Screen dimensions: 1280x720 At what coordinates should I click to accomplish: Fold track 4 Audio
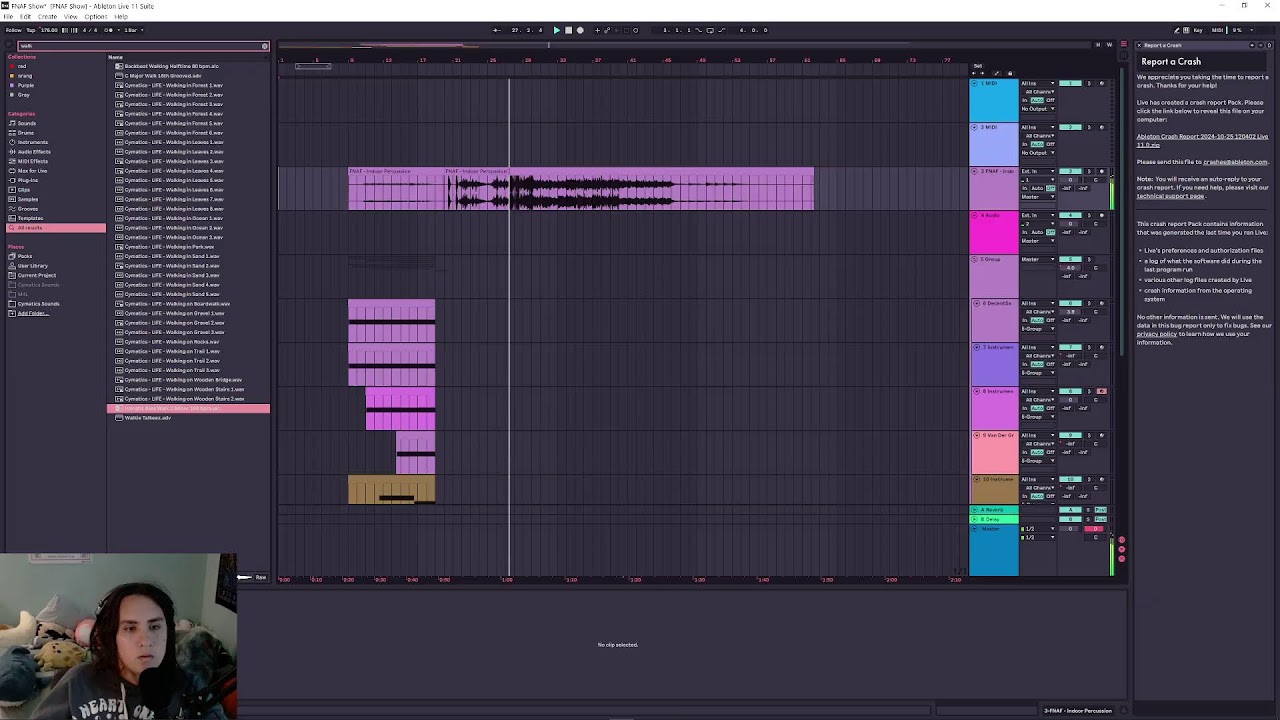[975, 215]
